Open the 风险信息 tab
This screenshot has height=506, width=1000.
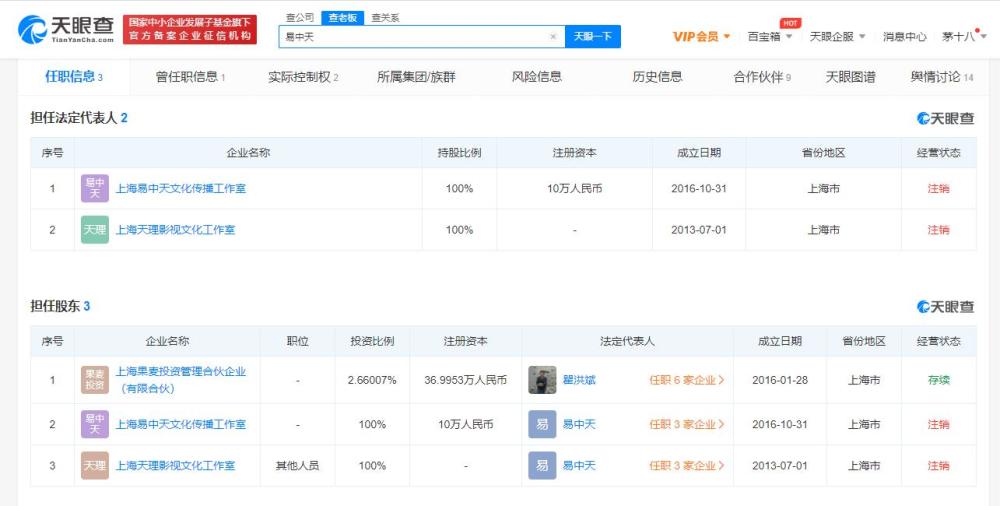pos(537,77)
